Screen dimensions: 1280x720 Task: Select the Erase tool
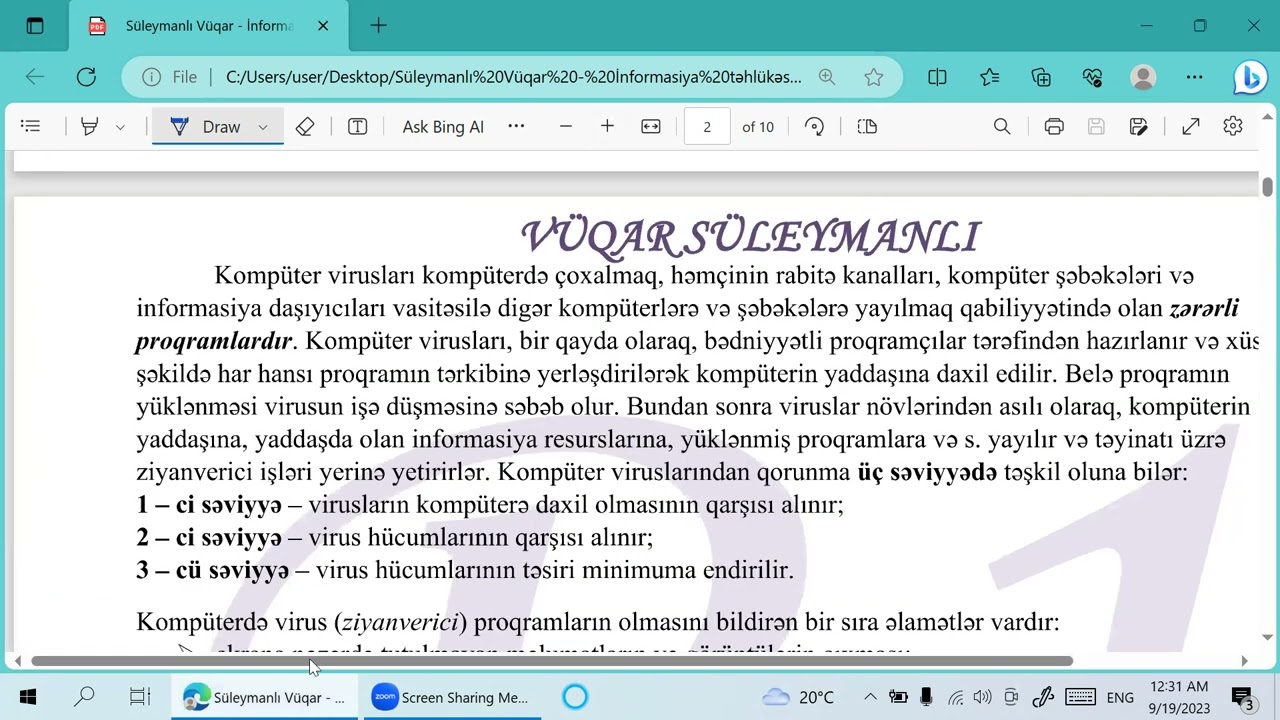[x=305, y=126]
